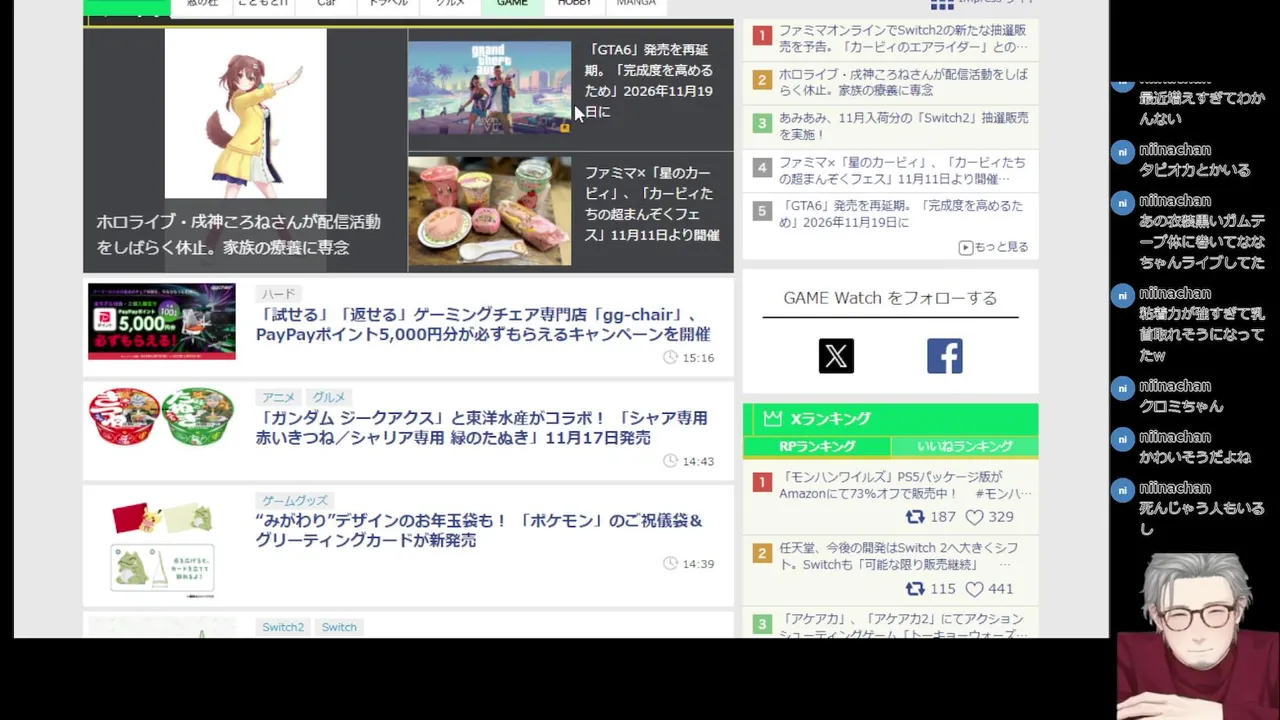Click the crown icon beside Xランキング
This screenshot has height=720, width=1280.
(x=772, y=418)
